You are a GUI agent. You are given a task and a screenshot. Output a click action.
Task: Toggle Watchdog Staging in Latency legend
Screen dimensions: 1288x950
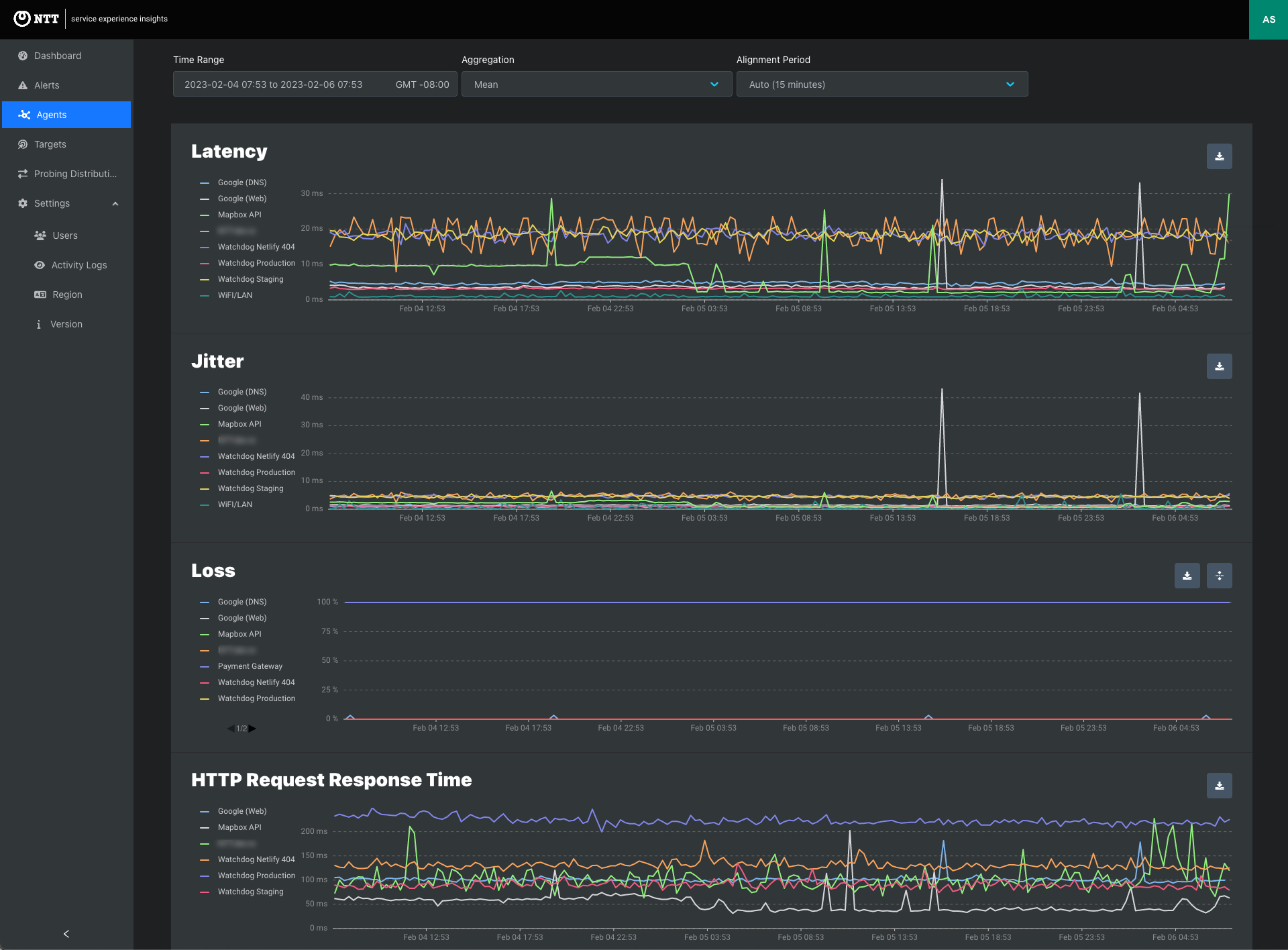241,279
